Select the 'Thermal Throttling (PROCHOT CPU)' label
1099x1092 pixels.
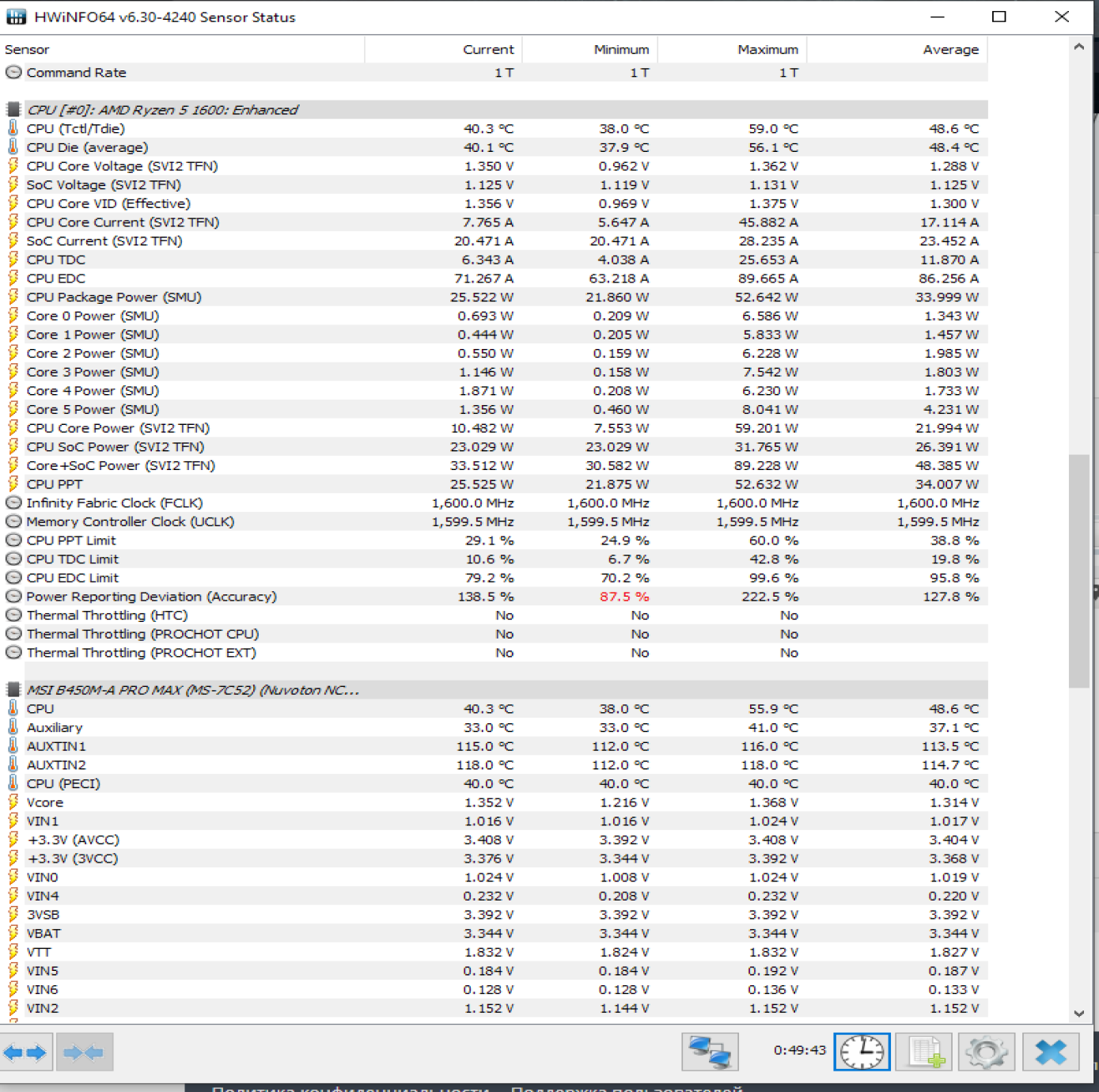point(143,634)
